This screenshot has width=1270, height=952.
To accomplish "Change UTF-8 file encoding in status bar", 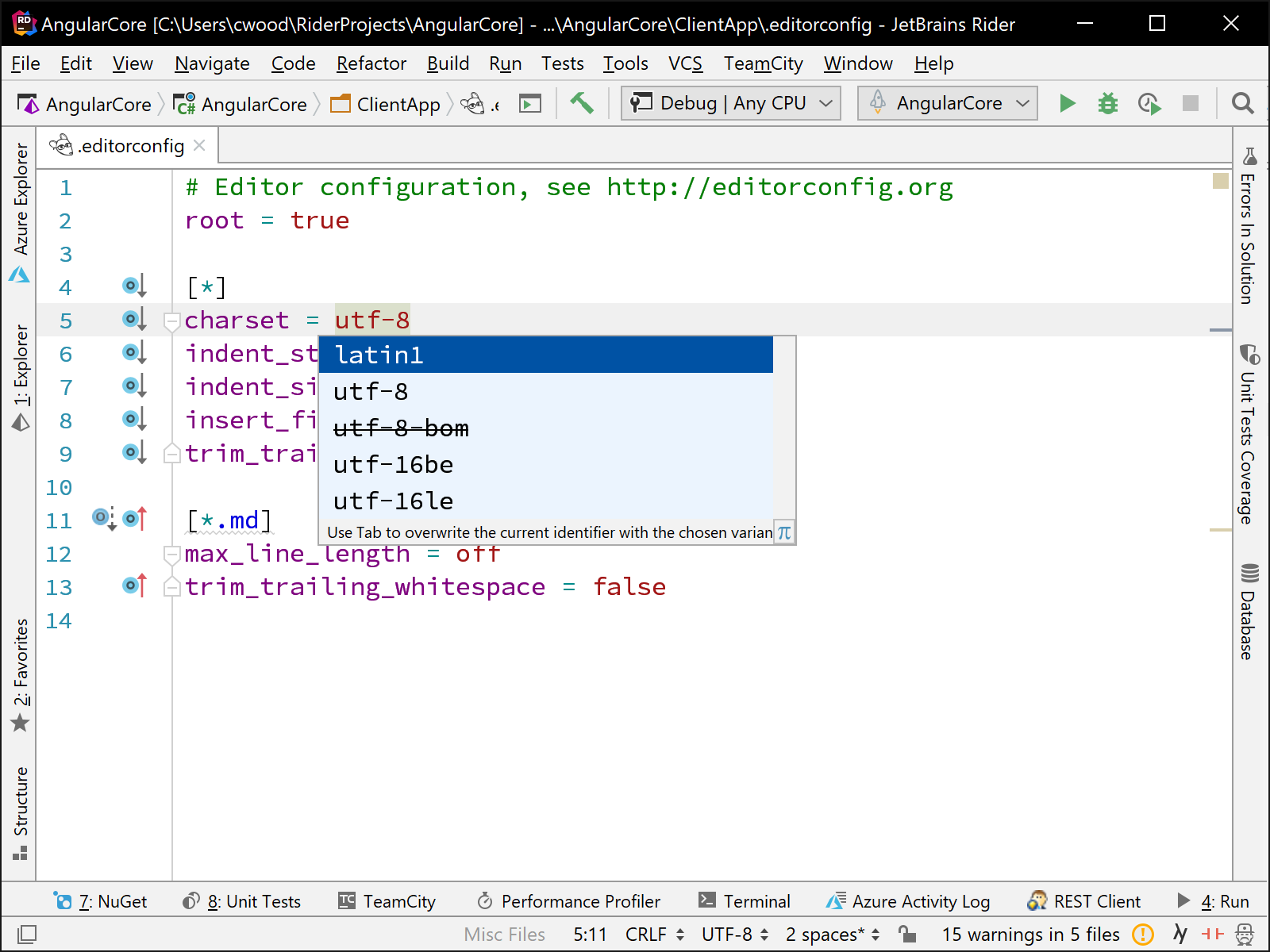I will click(734, 935).
